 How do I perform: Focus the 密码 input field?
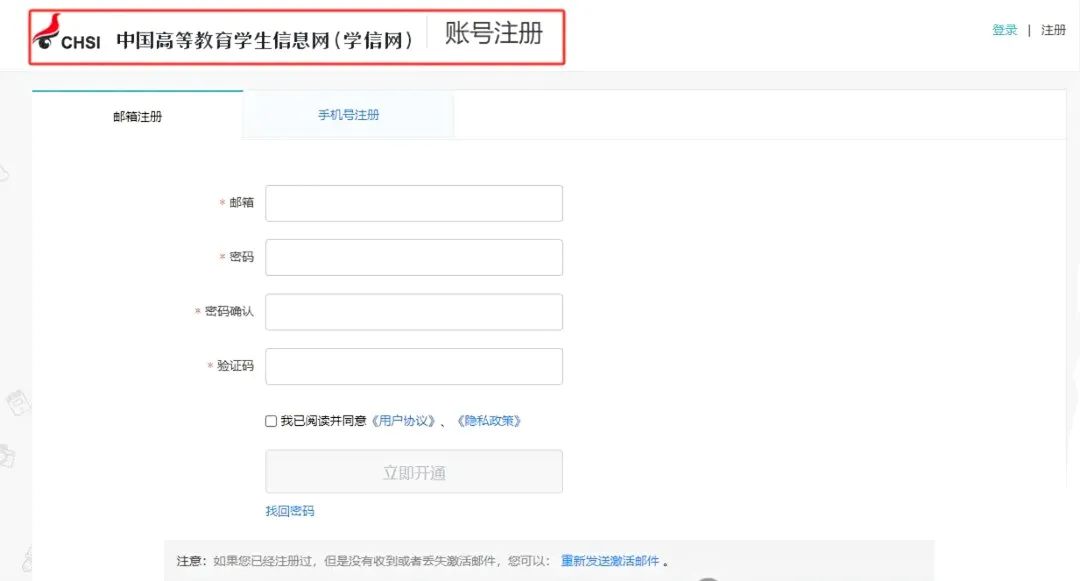point(413,257)
